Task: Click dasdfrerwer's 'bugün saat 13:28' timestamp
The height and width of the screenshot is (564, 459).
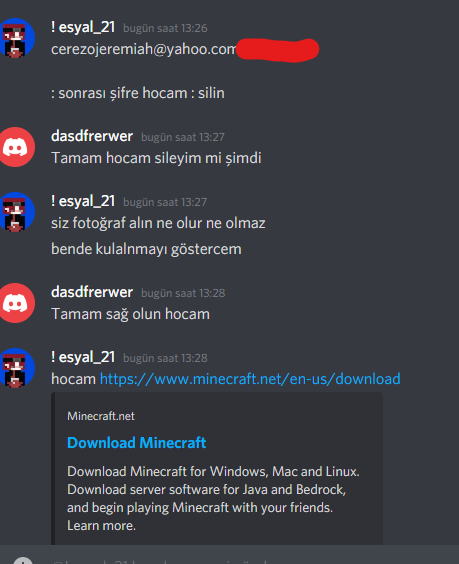Action: [183, 293]
